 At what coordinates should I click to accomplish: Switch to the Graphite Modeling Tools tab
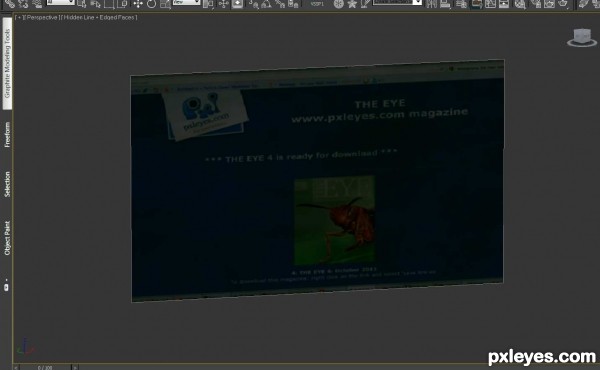[7, 63]
